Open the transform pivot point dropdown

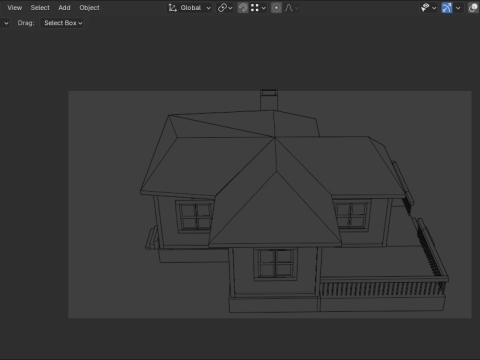pyautogui.click(x=225, y=8)
